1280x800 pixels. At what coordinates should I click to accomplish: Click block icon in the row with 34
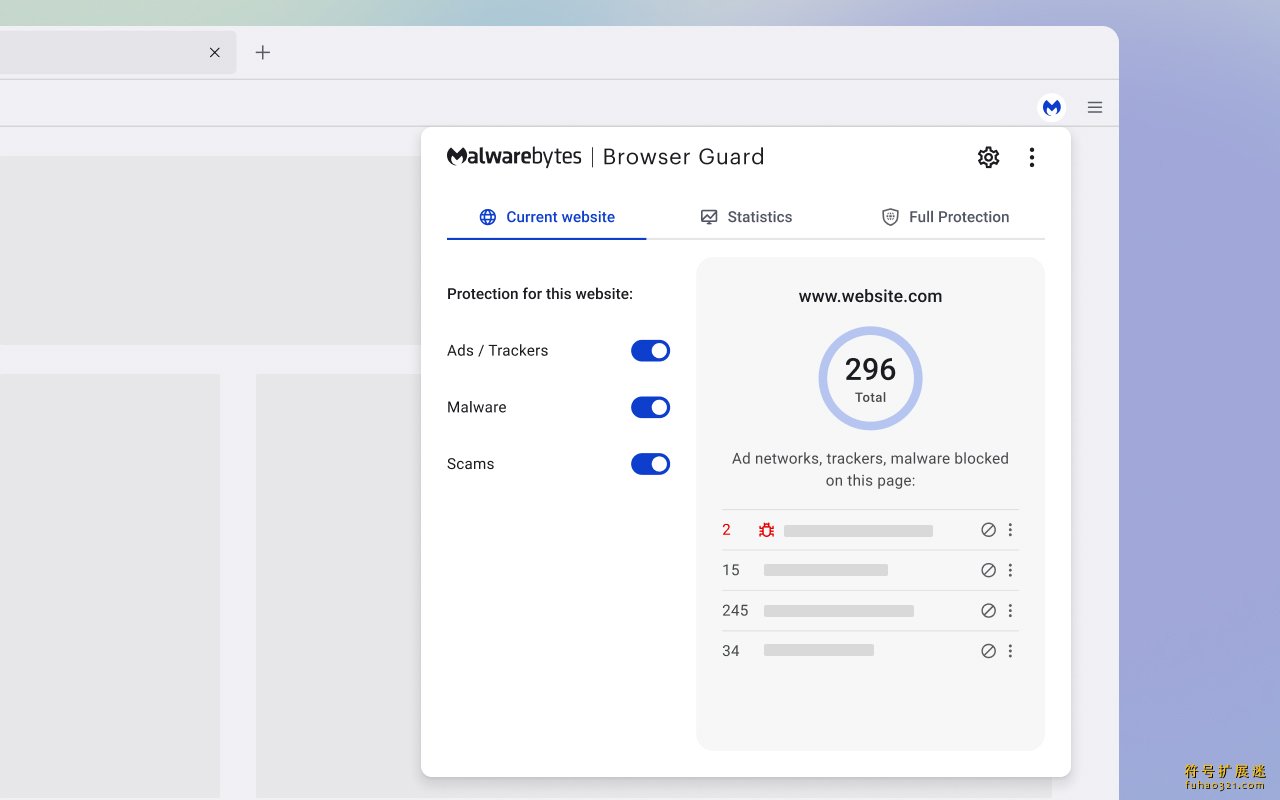[988, 651]
